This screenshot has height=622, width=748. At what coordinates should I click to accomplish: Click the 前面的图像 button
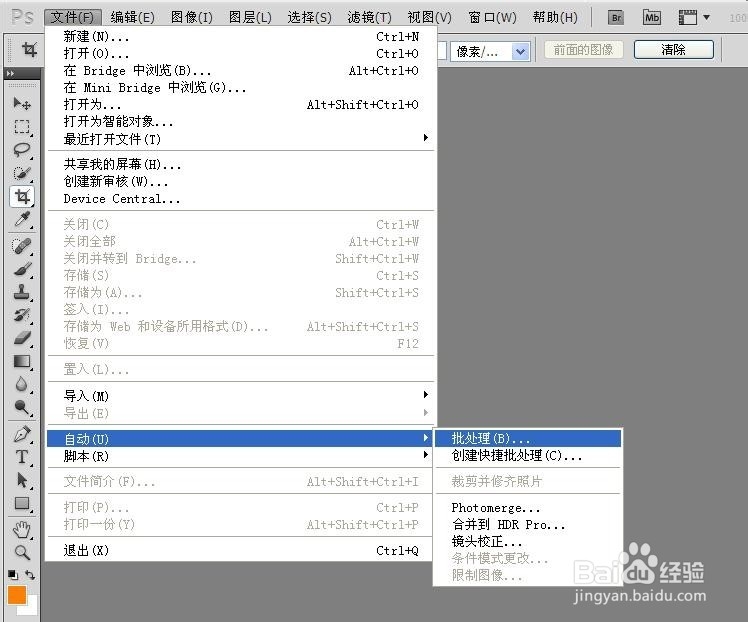click(583, 50)
